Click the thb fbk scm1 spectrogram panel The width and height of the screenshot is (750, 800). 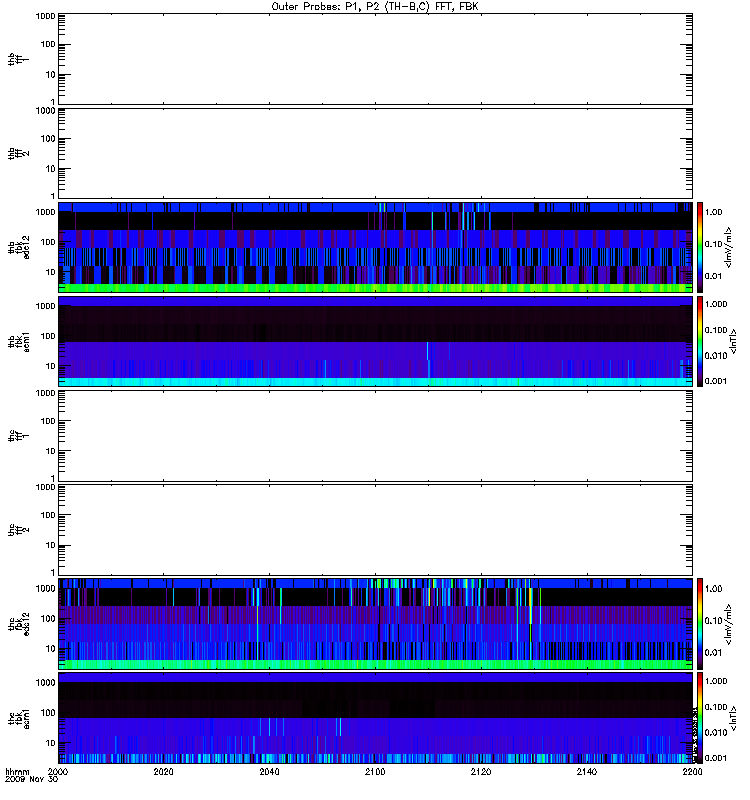coord(375,341)
